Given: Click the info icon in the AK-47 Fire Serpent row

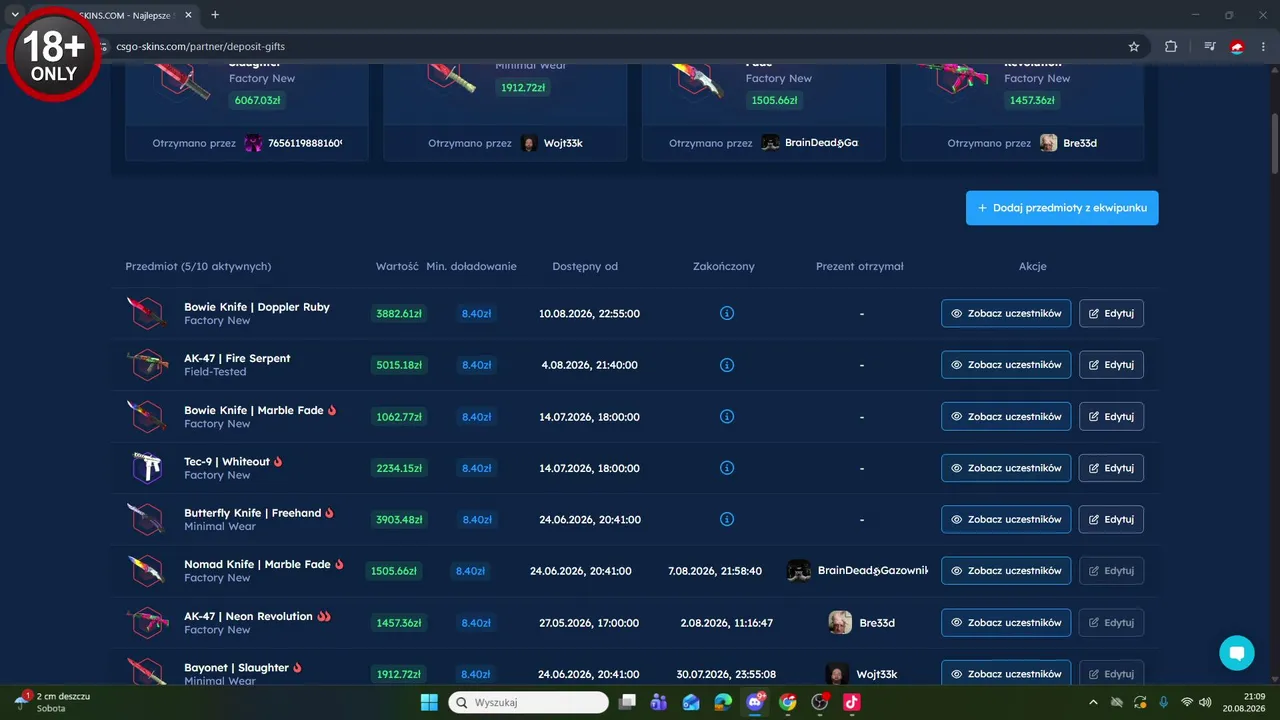Looking at the screenshot, I should [x=727, y=365].
